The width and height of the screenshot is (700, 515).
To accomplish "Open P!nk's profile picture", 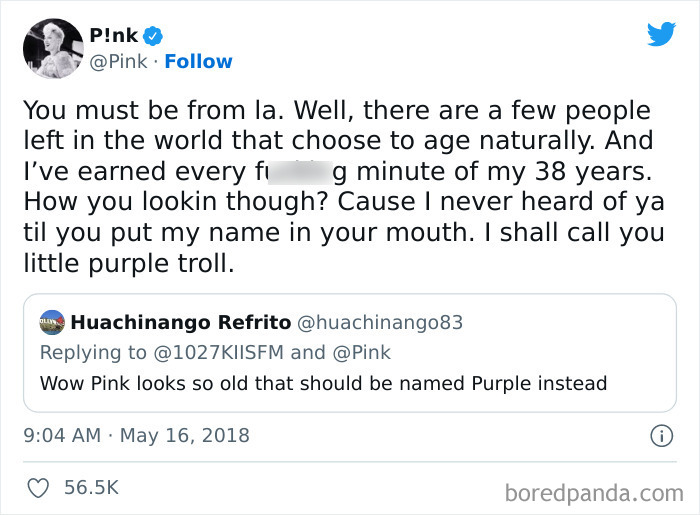I will [x=52, y=49].
